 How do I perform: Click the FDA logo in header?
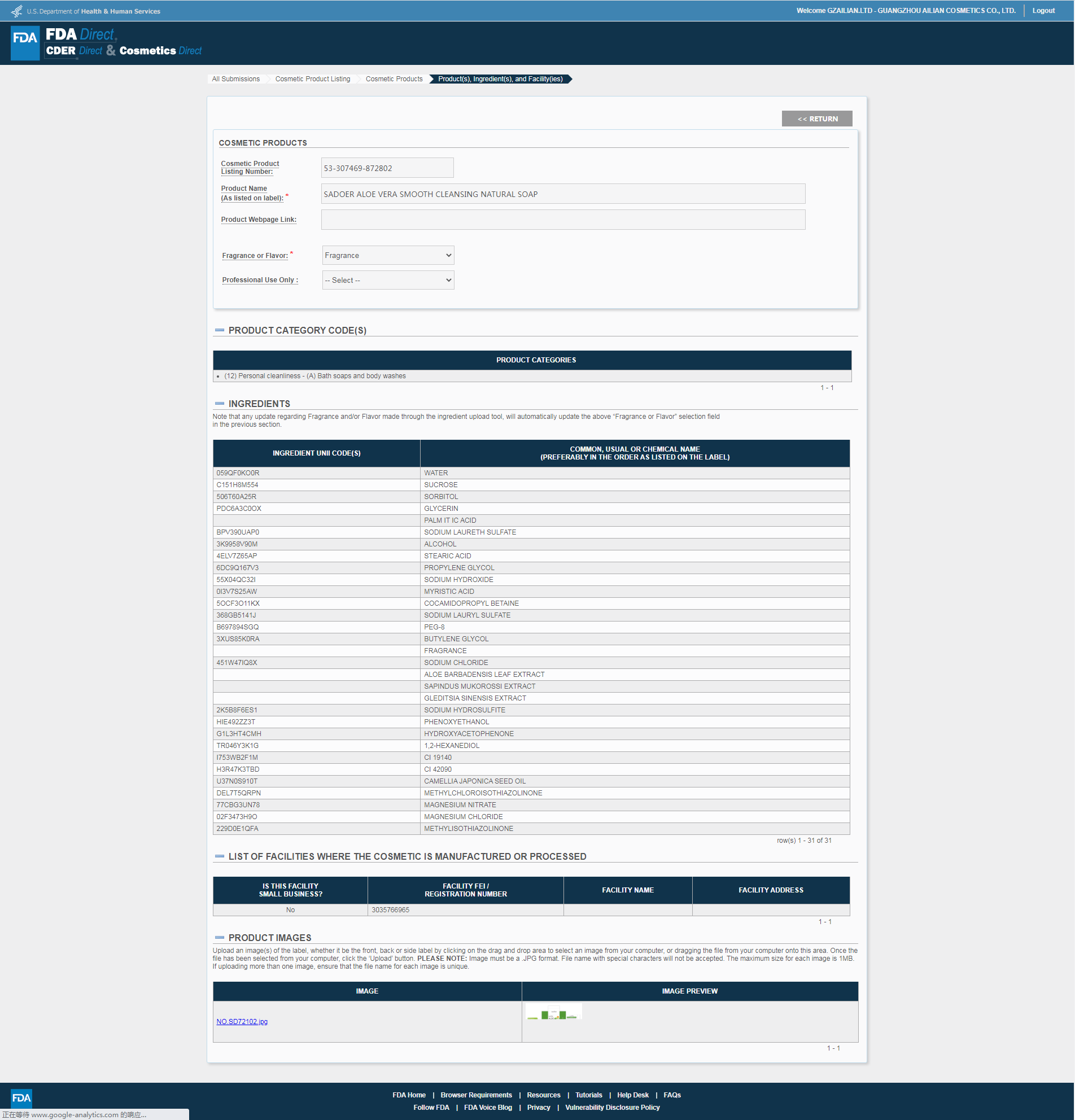pos(25,43)
